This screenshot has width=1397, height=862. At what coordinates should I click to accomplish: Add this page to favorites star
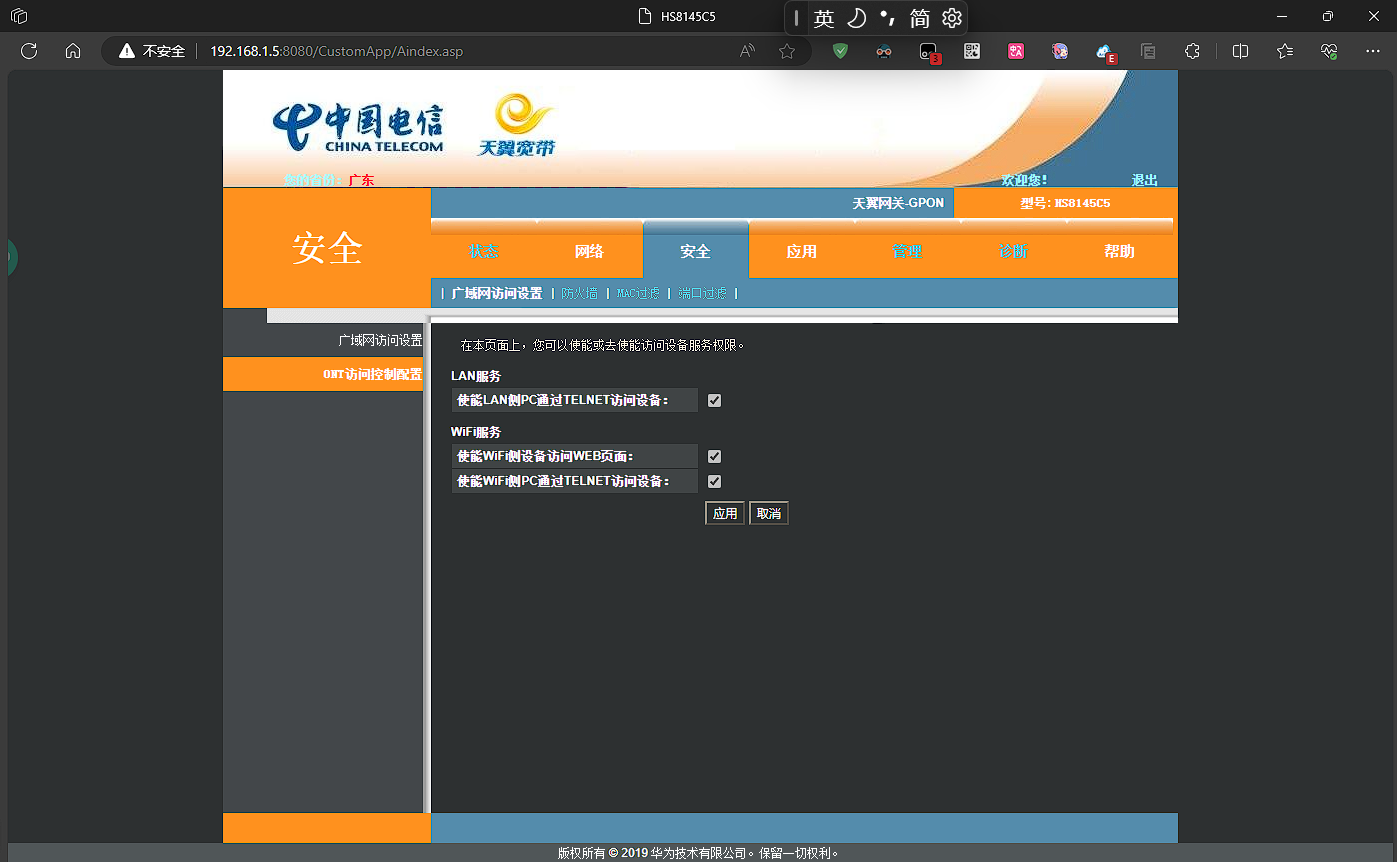pyautogui.click(x=787, y=51)
